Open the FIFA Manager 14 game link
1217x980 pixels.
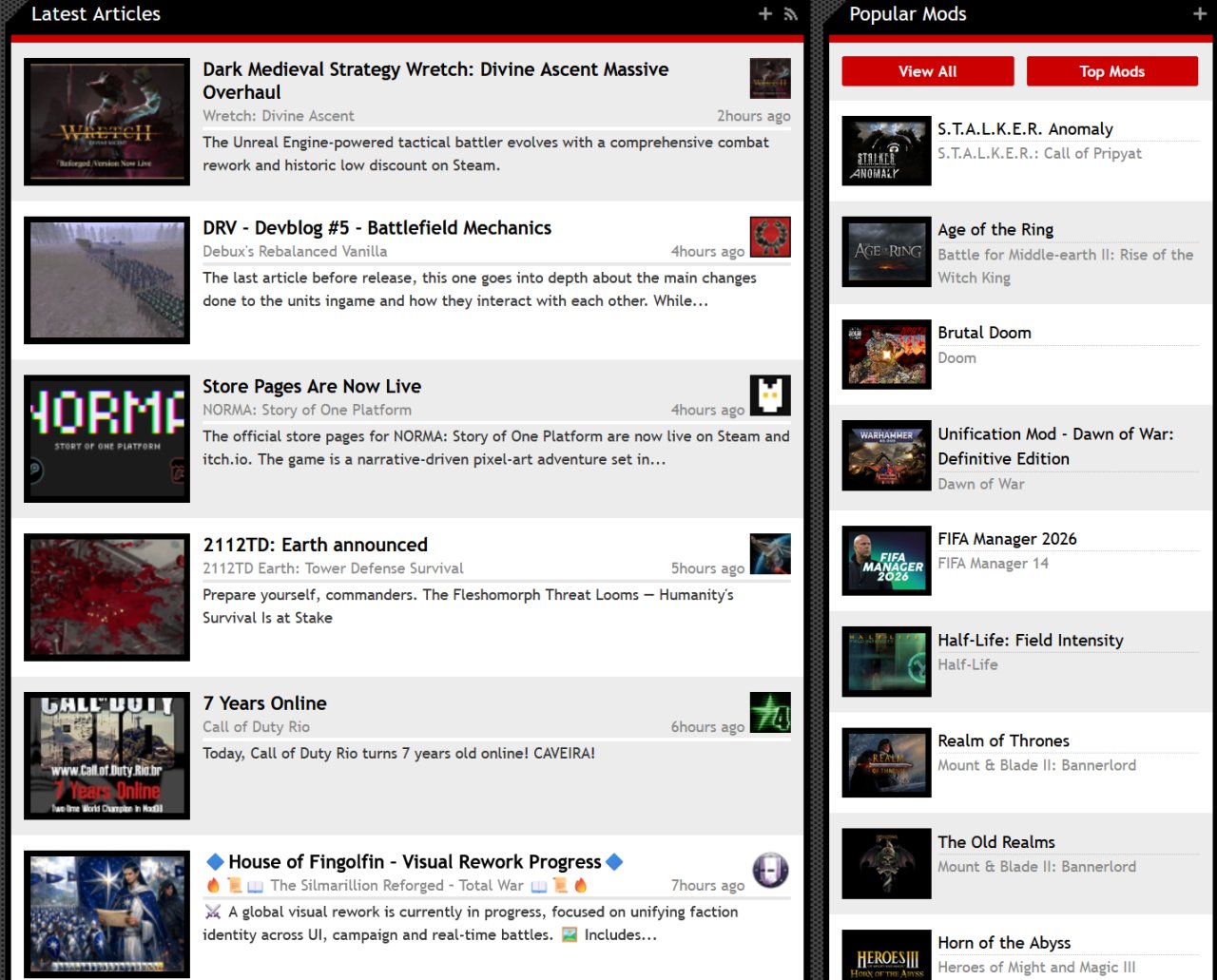[x=993, y=564]
